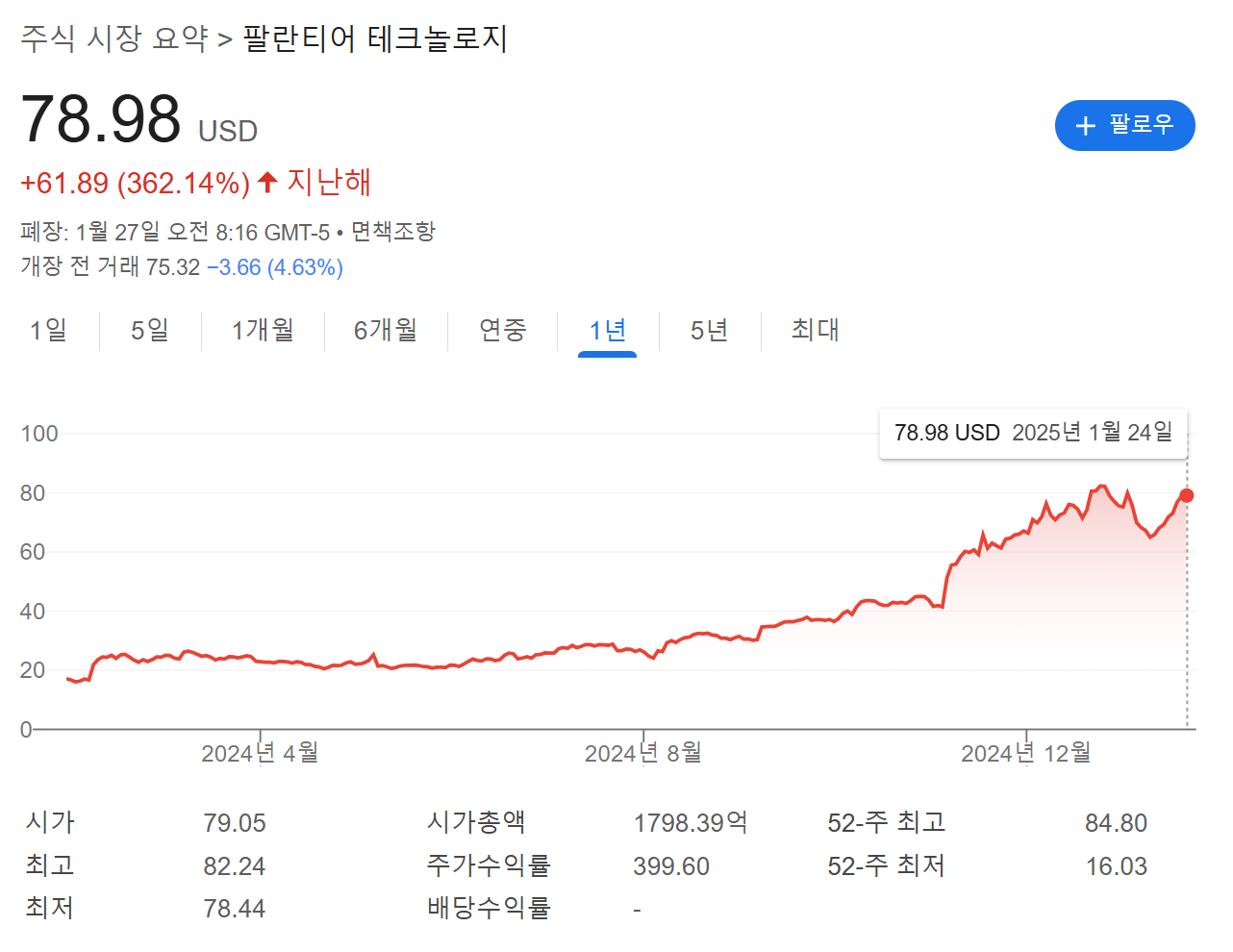The width and height of the screenshot is (1233, 952).
Task: Click the 2024년 8월 axis label
Action: (x=643, y=753)
